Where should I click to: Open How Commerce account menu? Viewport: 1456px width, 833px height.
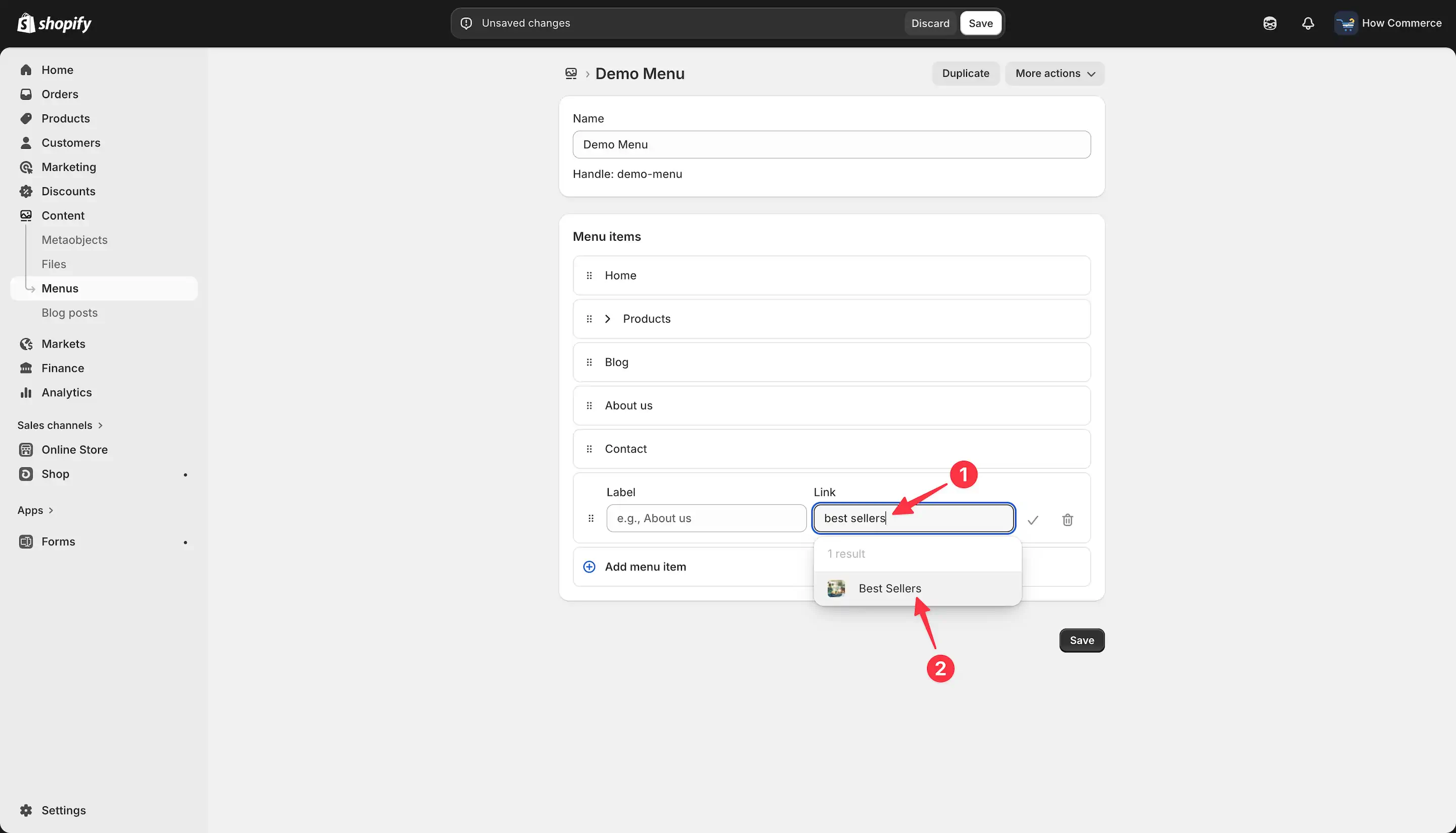1388,23
